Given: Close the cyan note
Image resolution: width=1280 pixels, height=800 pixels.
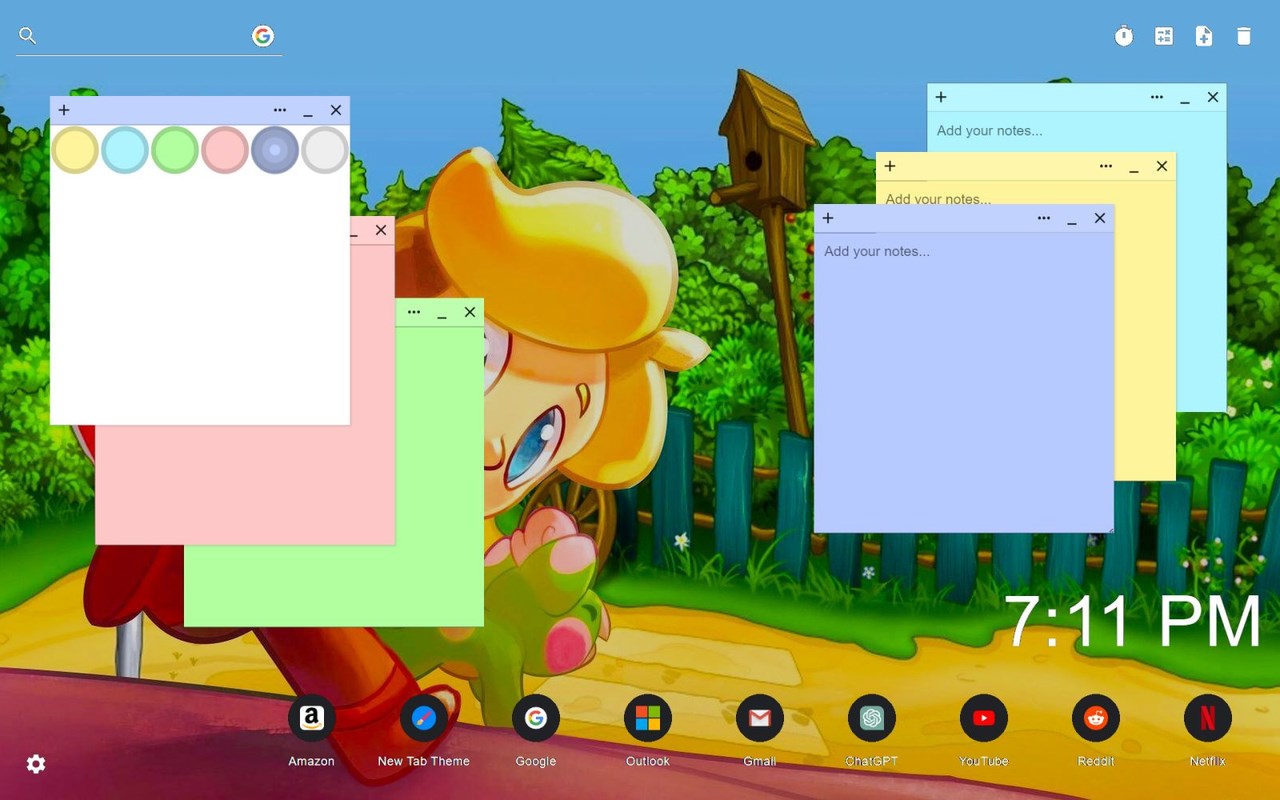Looking at the screenshot, I should (1213, 97).
